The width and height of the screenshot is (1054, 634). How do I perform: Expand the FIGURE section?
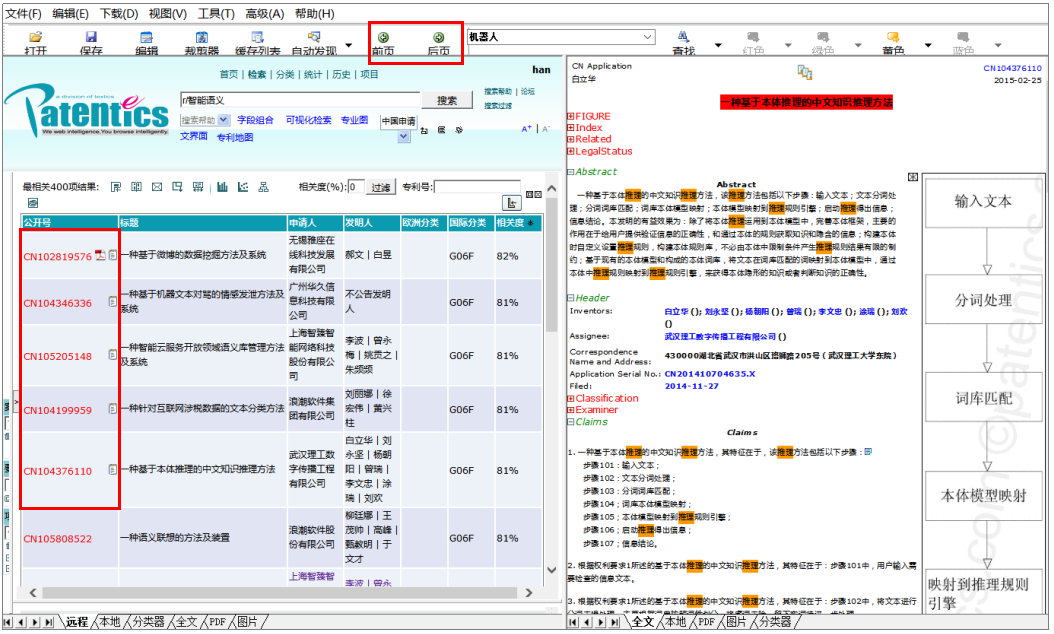pos(571,117)
